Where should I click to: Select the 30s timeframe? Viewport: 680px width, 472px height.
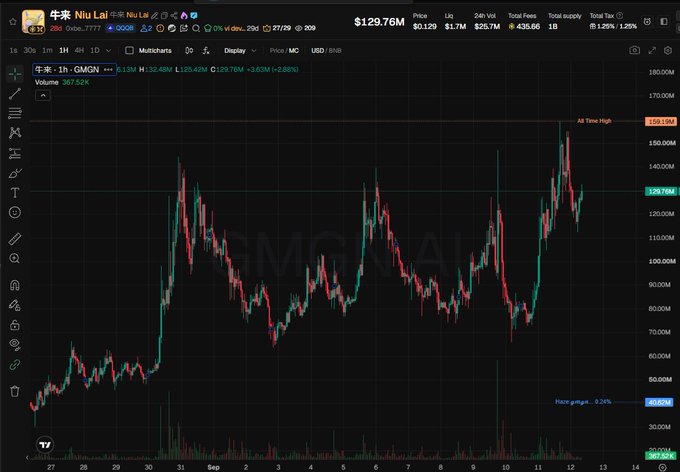[29, 50]
